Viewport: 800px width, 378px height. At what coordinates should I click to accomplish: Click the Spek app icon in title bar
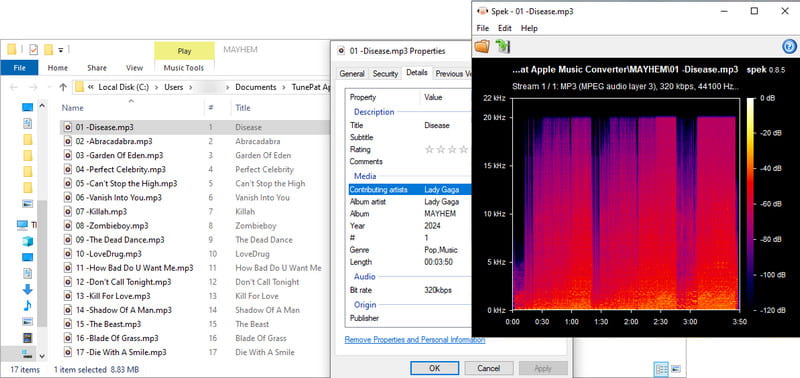tap(482, 11)
